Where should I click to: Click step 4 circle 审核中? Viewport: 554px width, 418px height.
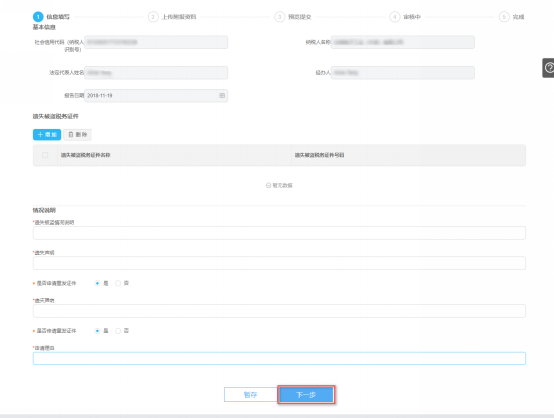coord(395,17)
